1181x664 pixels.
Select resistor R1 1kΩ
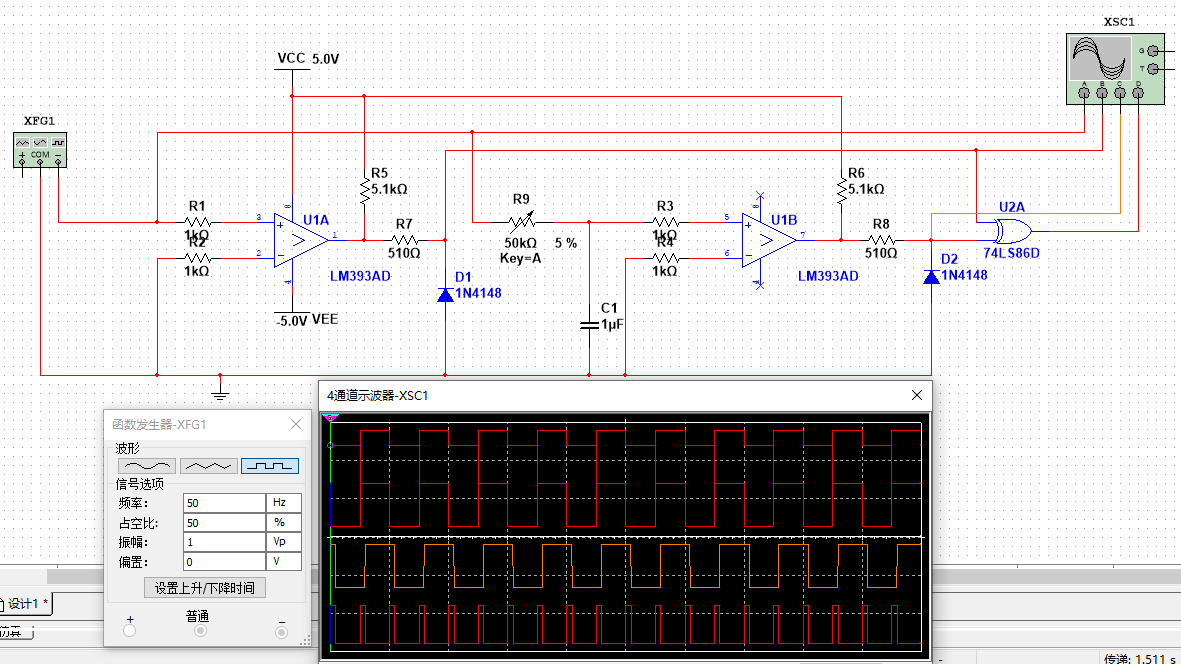(197, 222)
